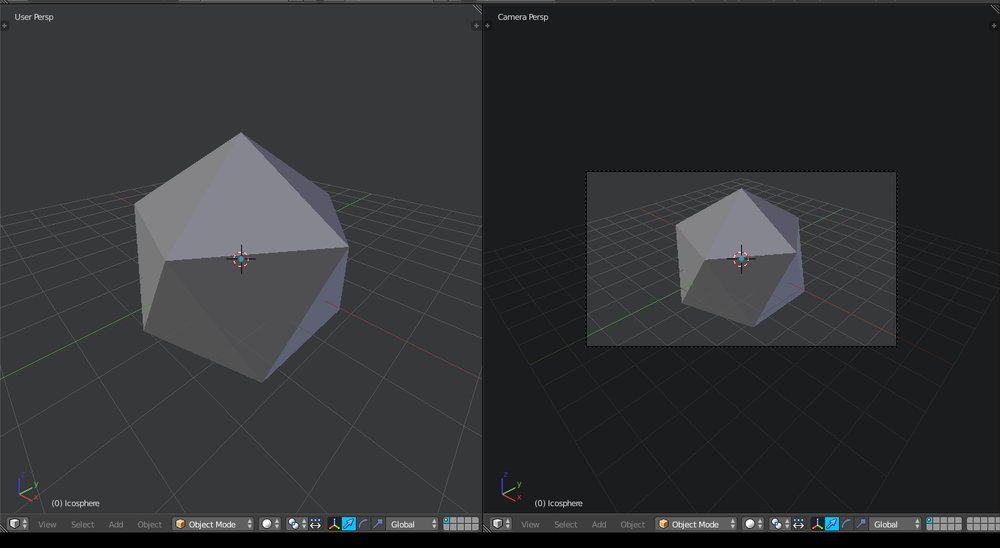Select rotate manipulator arc in left viewport
Viewport: 1000px width, 548px height.
click(x=363, y=524)
